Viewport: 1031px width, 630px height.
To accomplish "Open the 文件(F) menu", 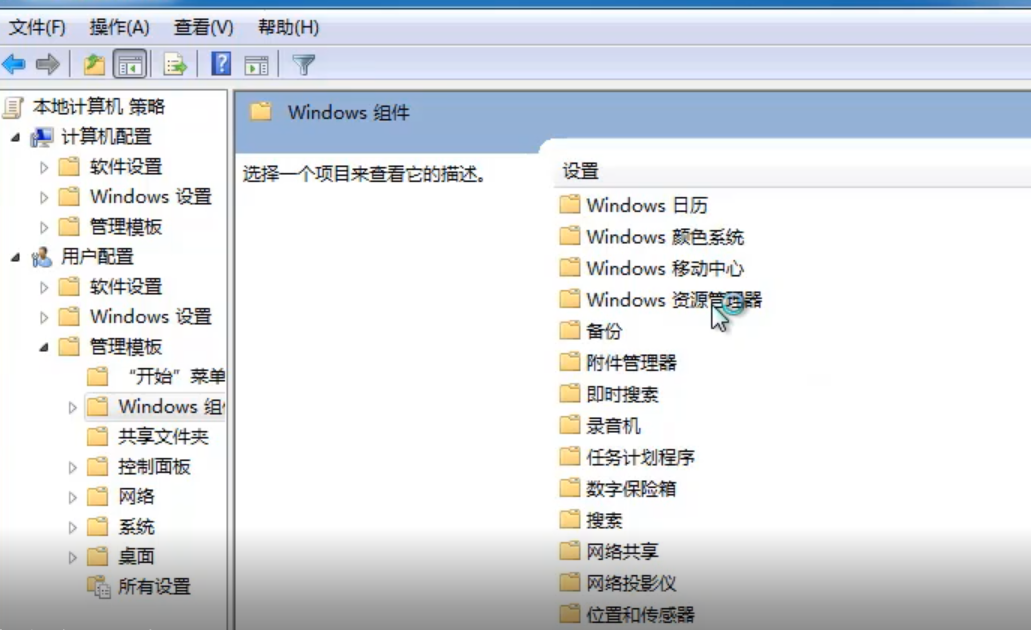I will coord(37,28).
